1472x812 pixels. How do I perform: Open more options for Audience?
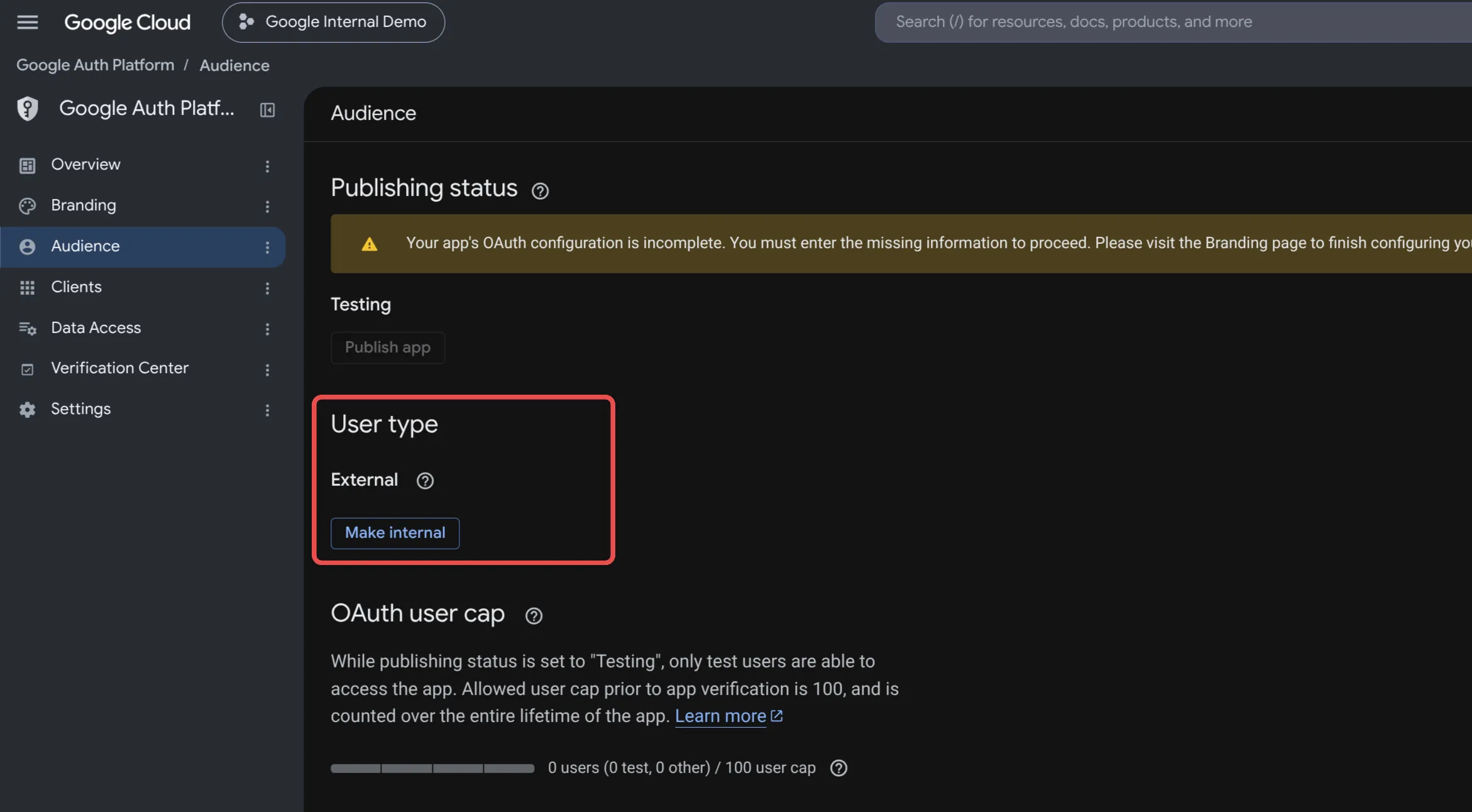pyautogui.click(x=267, y=248)
